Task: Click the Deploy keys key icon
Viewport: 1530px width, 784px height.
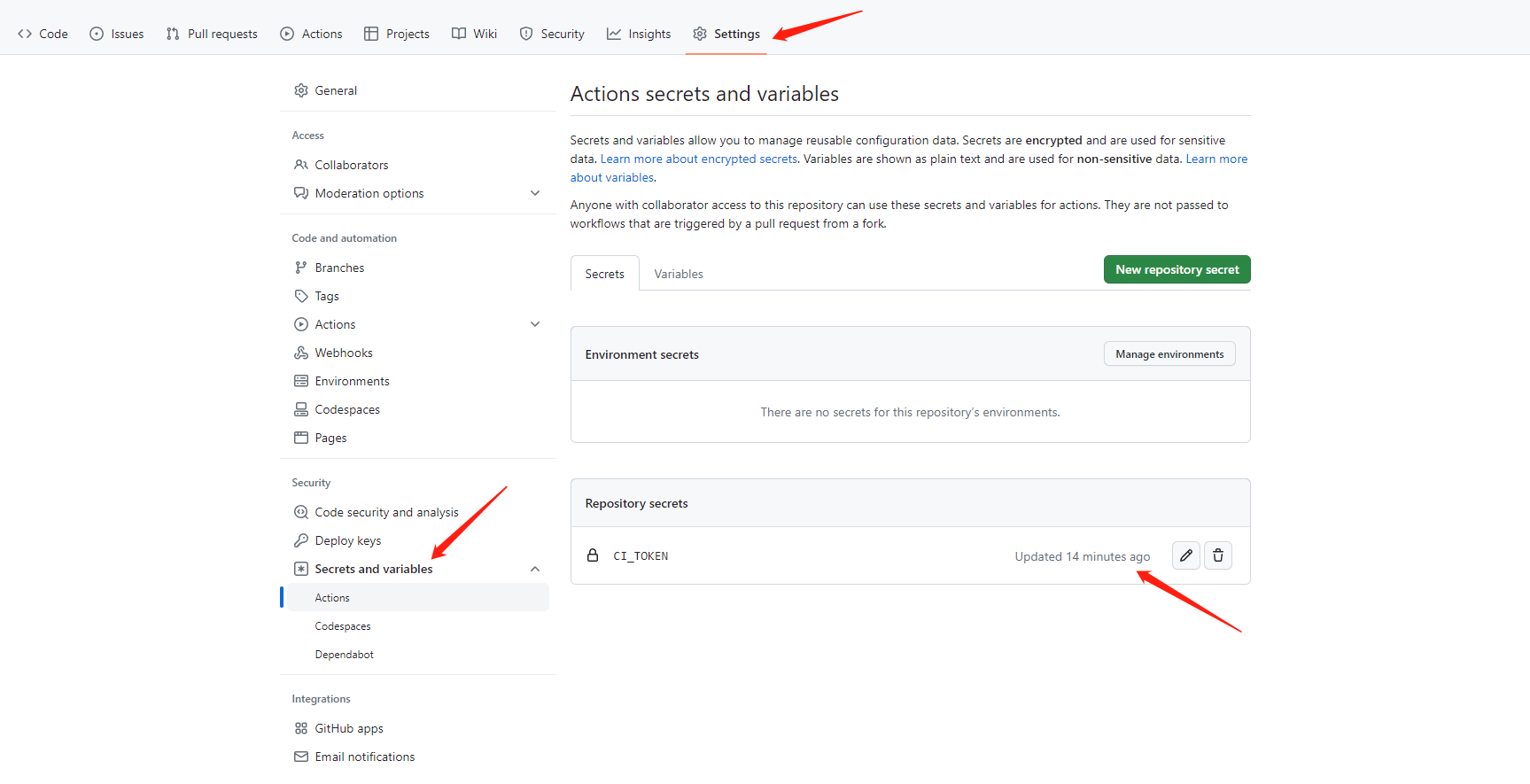Action: tap(301, 540)
